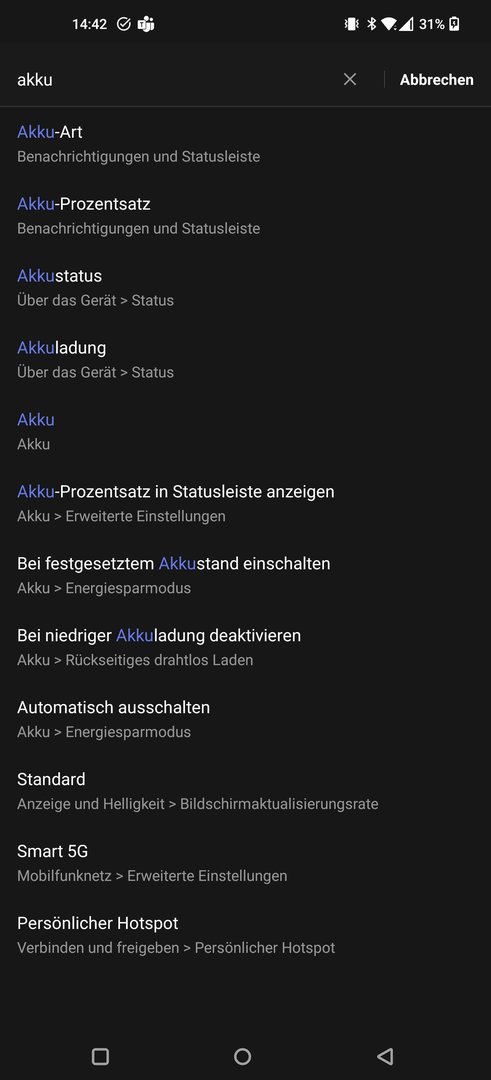This screenshot has width=491, height=1080.
Task: Tap the Bluetooth status bar icon
Action: 371,24
